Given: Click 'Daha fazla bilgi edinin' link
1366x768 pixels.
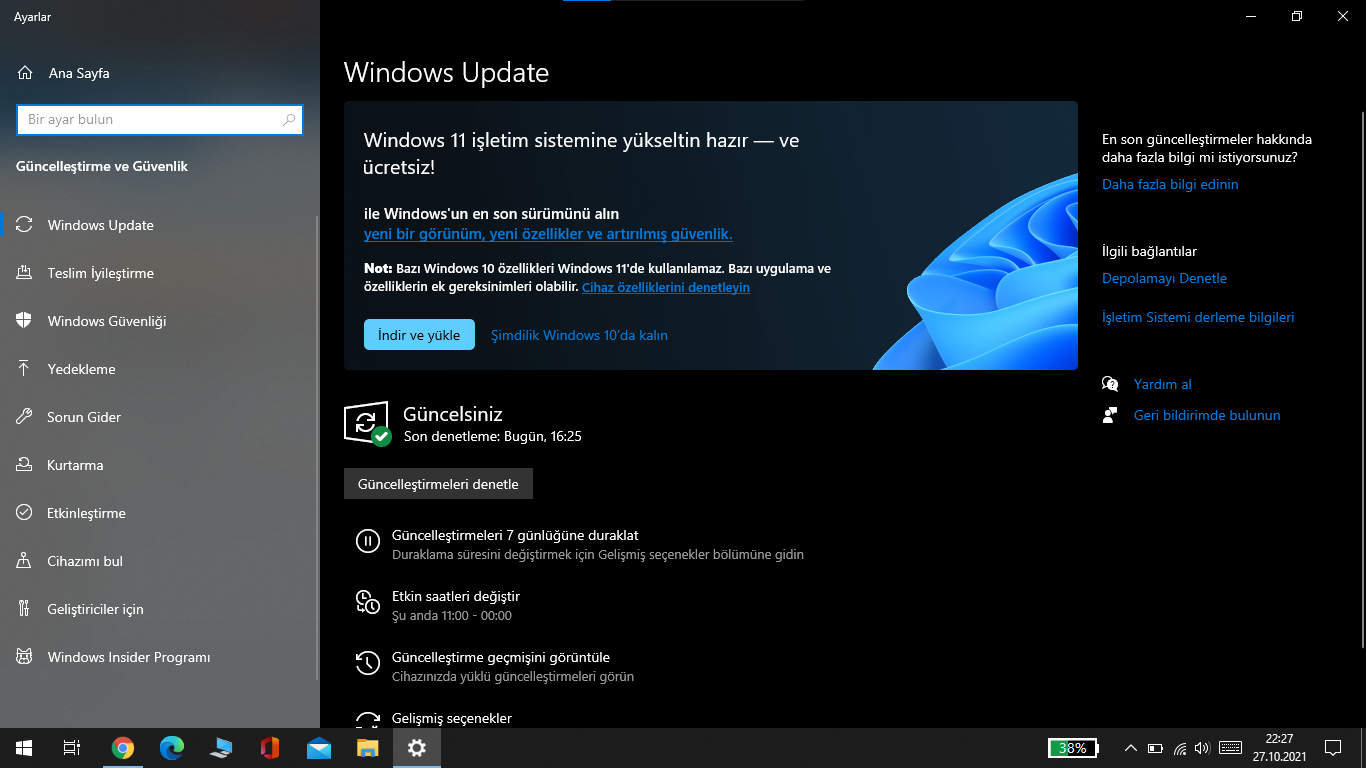Looking at the screenshot, I should [1170, 184].
